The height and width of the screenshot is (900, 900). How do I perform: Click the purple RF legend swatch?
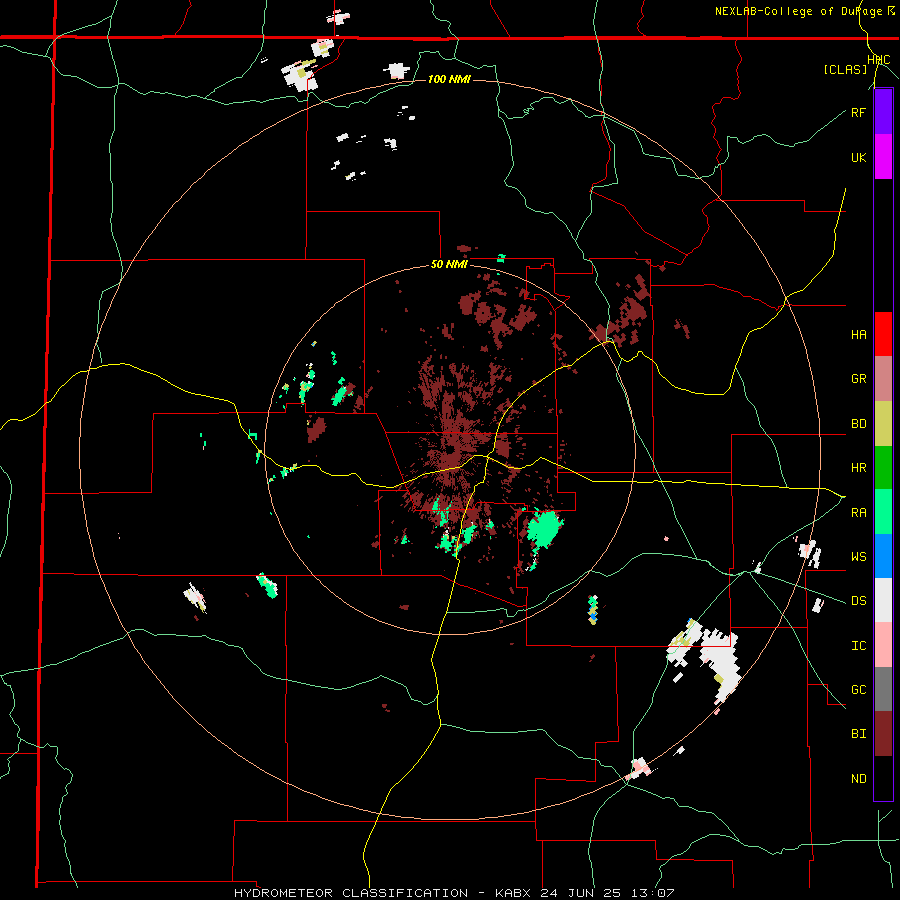coord(883,112)
